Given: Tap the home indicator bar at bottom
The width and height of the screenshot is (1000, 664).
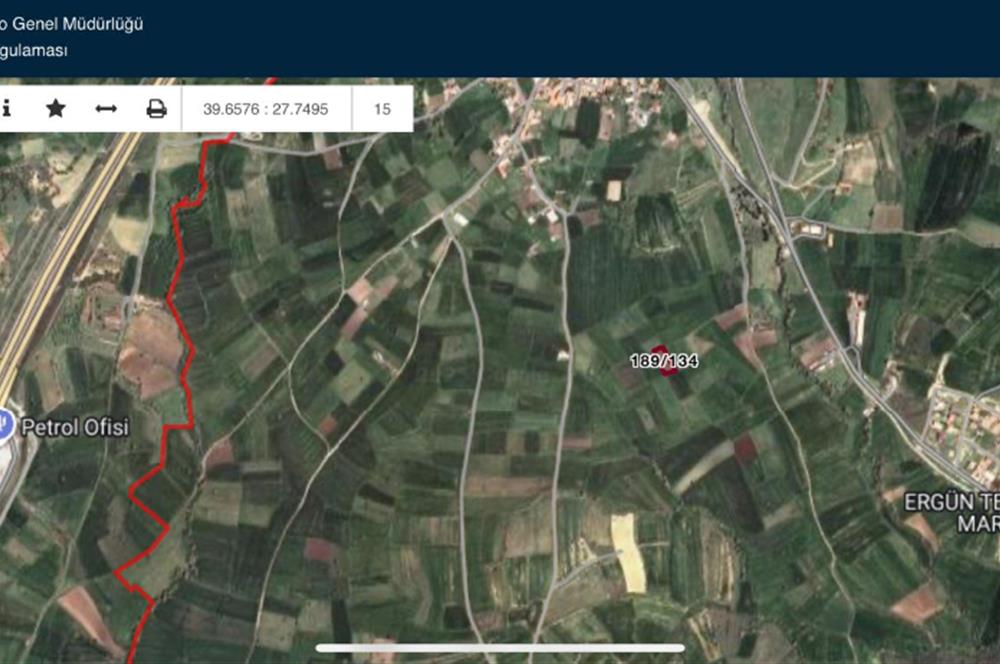Looking at the screenshot, I should pyautogui.click(x=500, y=648).
